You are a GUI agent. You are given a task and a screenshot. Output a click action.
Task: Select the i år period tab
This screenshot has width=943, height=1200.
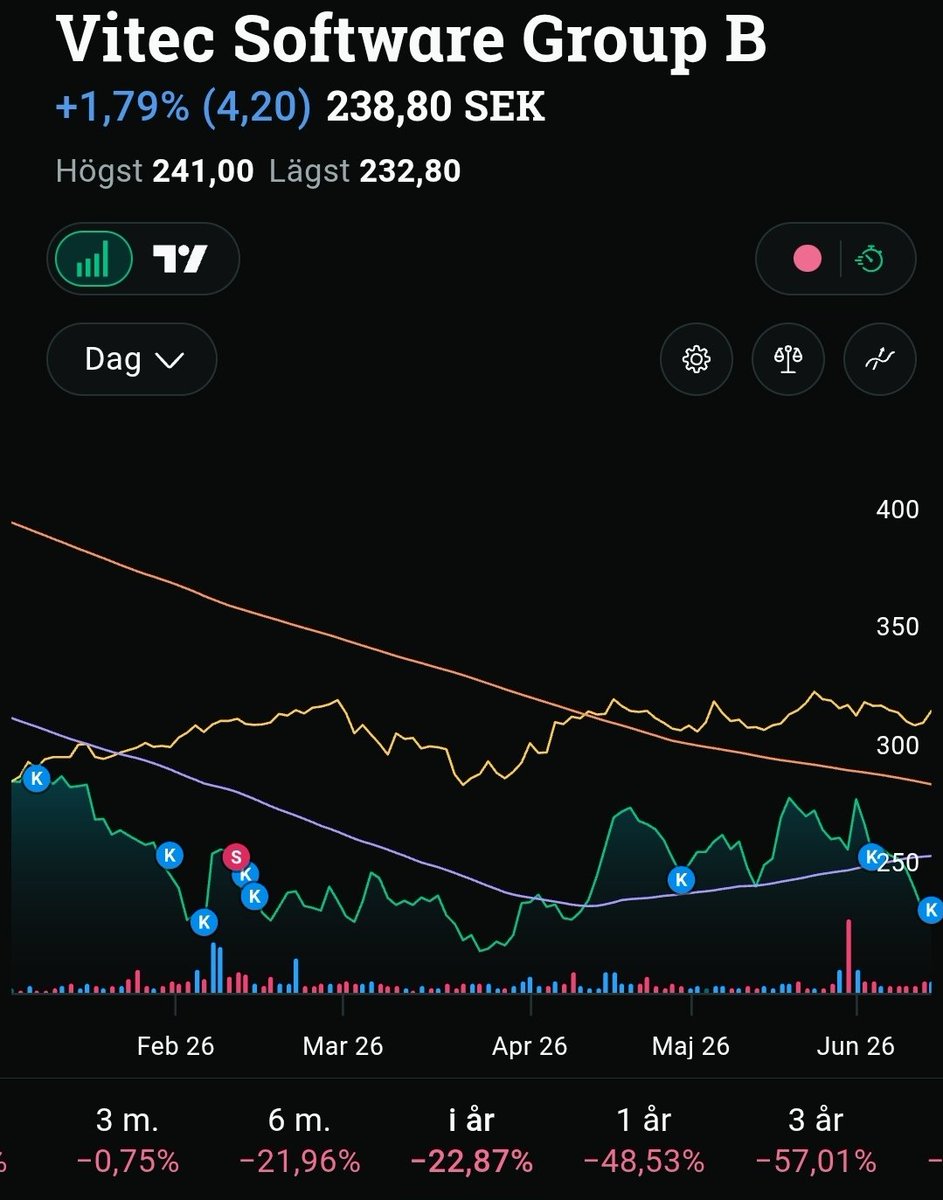[471, 1140]
